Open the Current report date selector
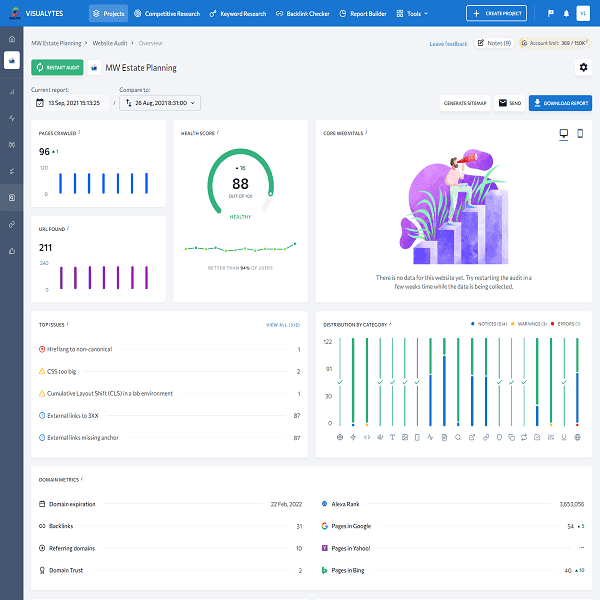 click(71, 102)
